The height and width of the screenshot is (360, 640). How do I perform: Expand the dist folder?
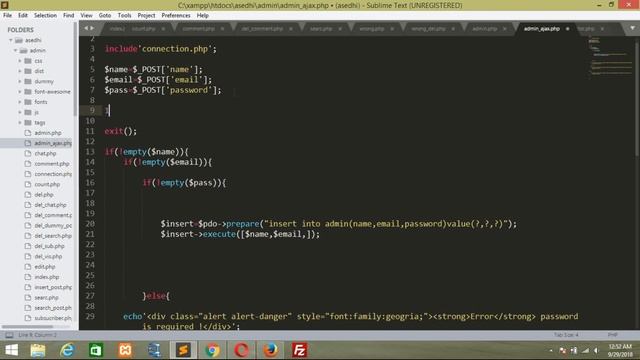coord(20,71)
